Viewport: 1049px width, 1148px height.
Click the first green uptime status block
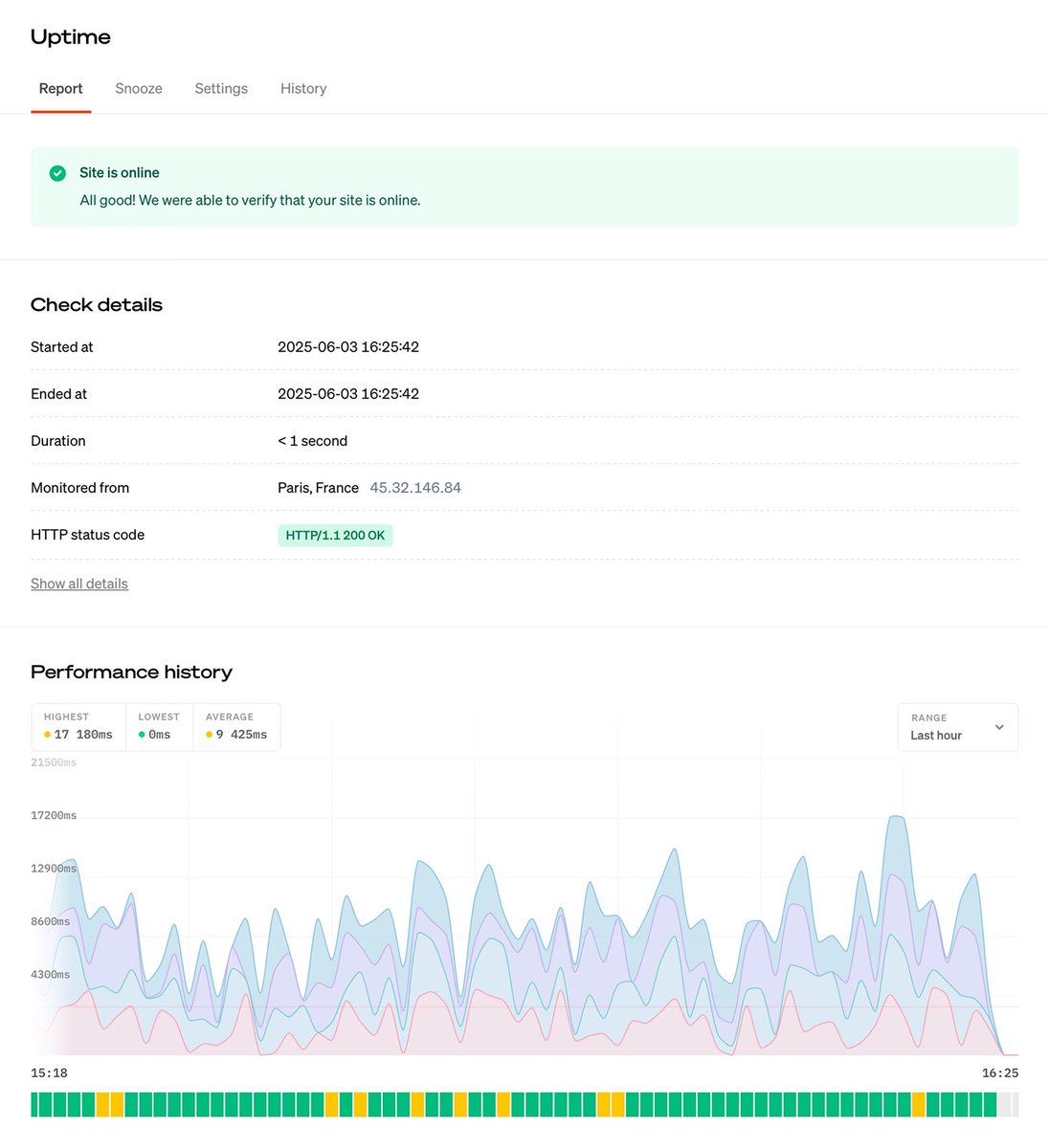click(x=36, y=1105)
